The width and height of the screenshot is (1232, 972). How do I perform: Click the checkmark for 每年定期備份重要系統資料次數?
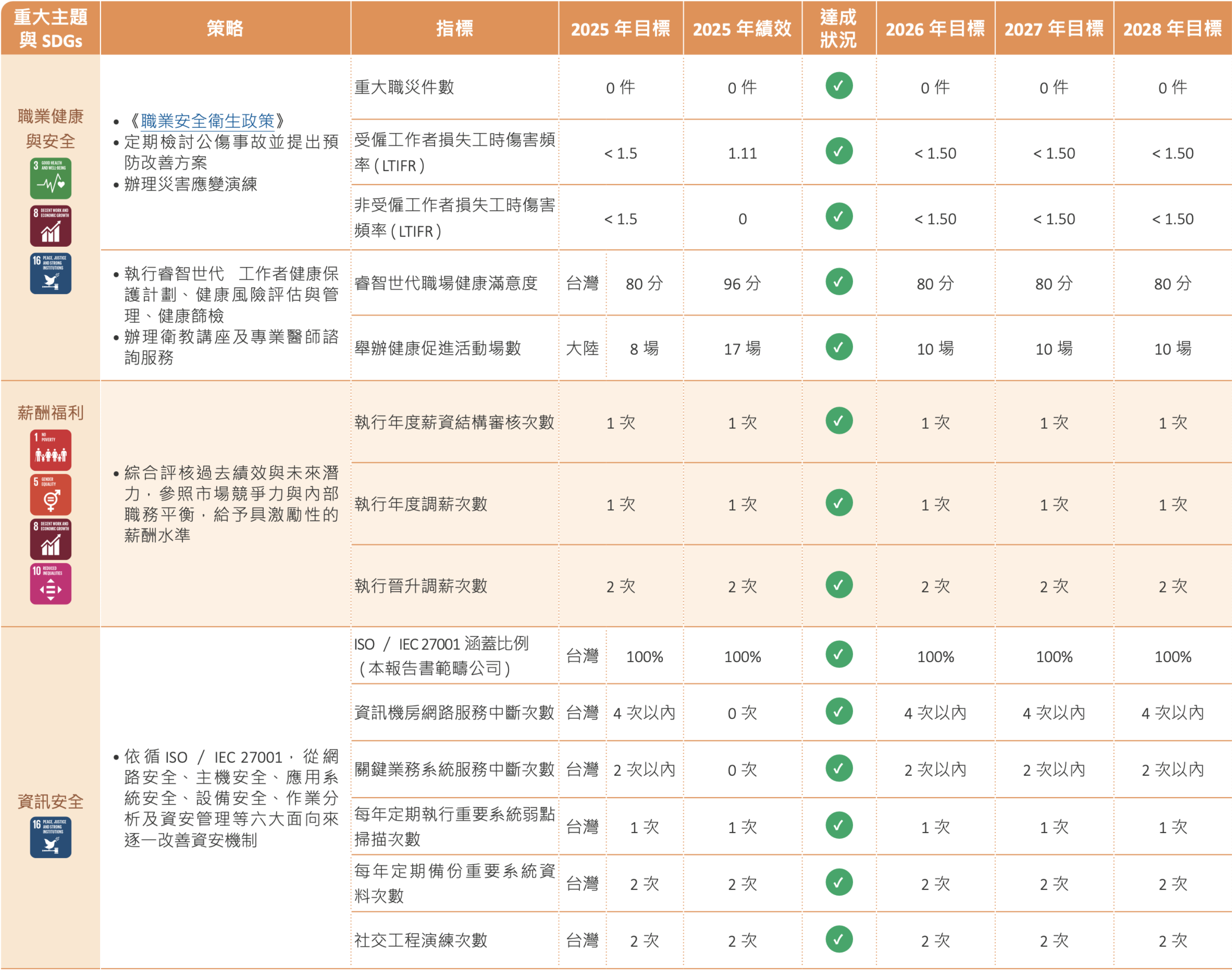point(839,883)
